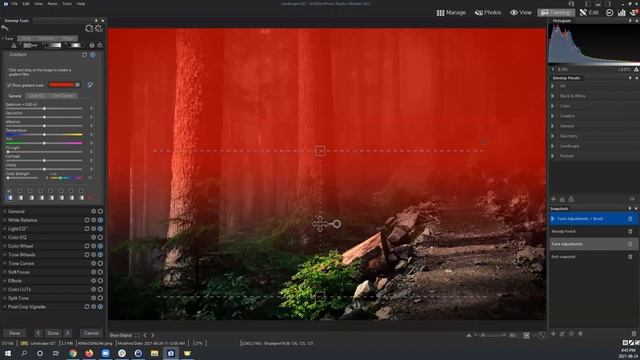Open the histogram statistics icon in top bar

tap(622, 13)
